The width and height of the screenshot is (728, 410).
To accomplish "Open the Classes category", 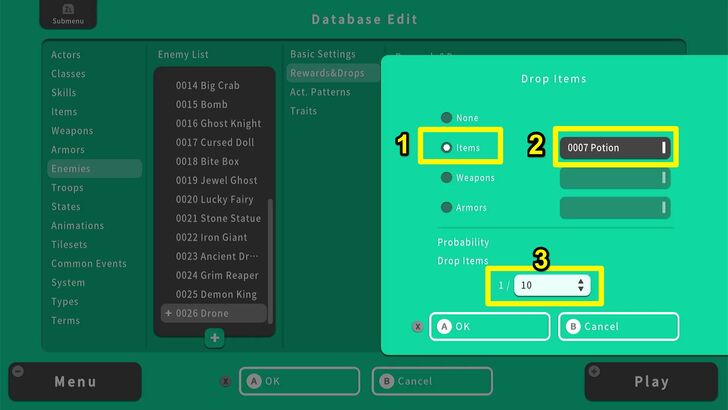I will (x=68, y=74).
